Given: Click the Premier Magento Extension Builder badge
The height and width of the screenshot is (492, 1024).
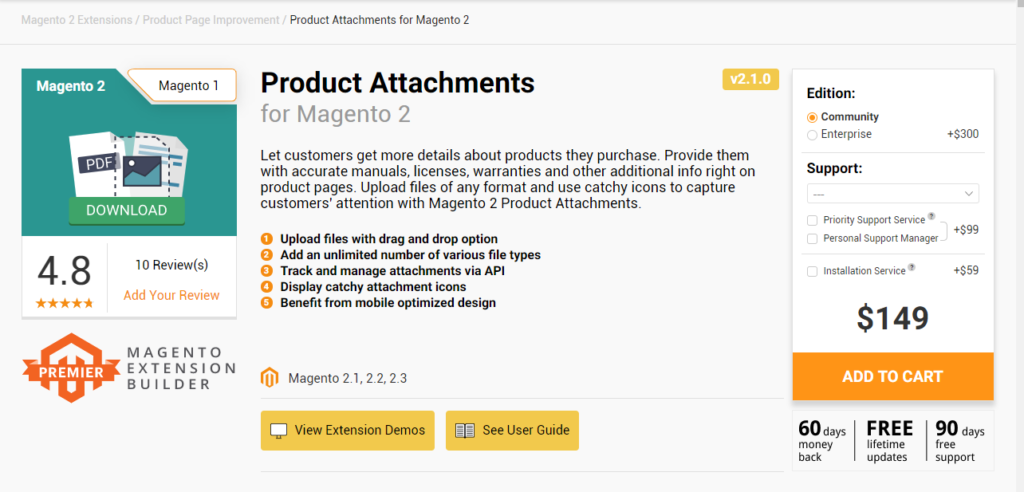Looking at the screenshot, I should point(129,368).
